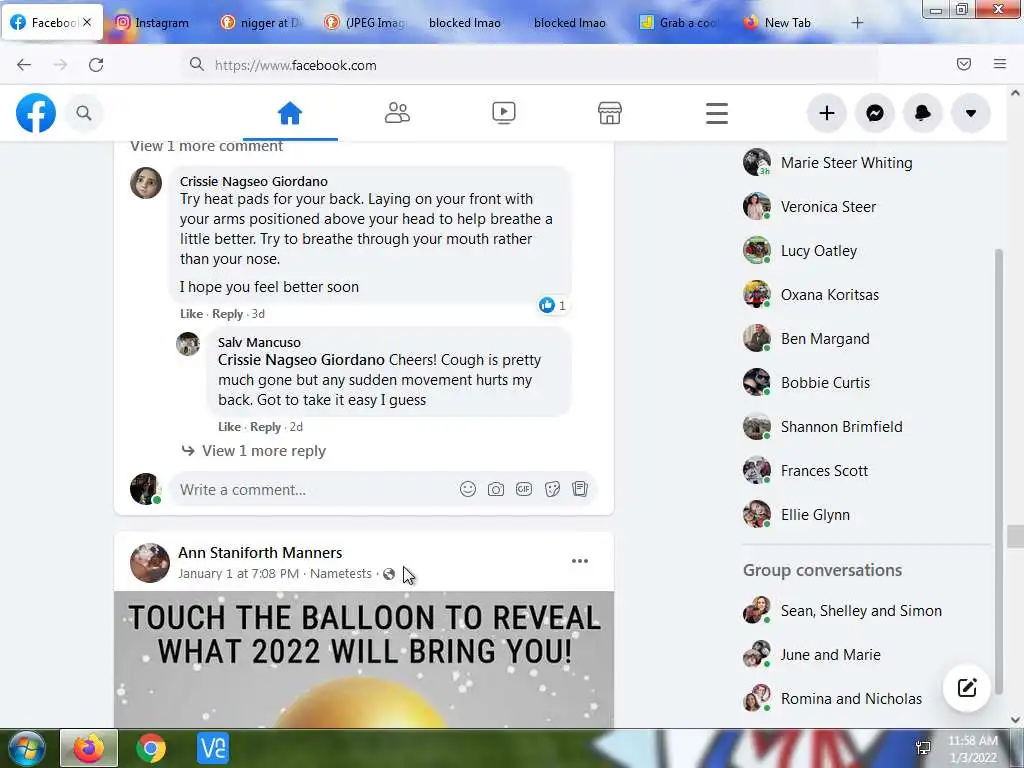Switch to the Instagram tab
This screenshot has height=768, width=1024.
pyautogui.click(x=153, y=23)
